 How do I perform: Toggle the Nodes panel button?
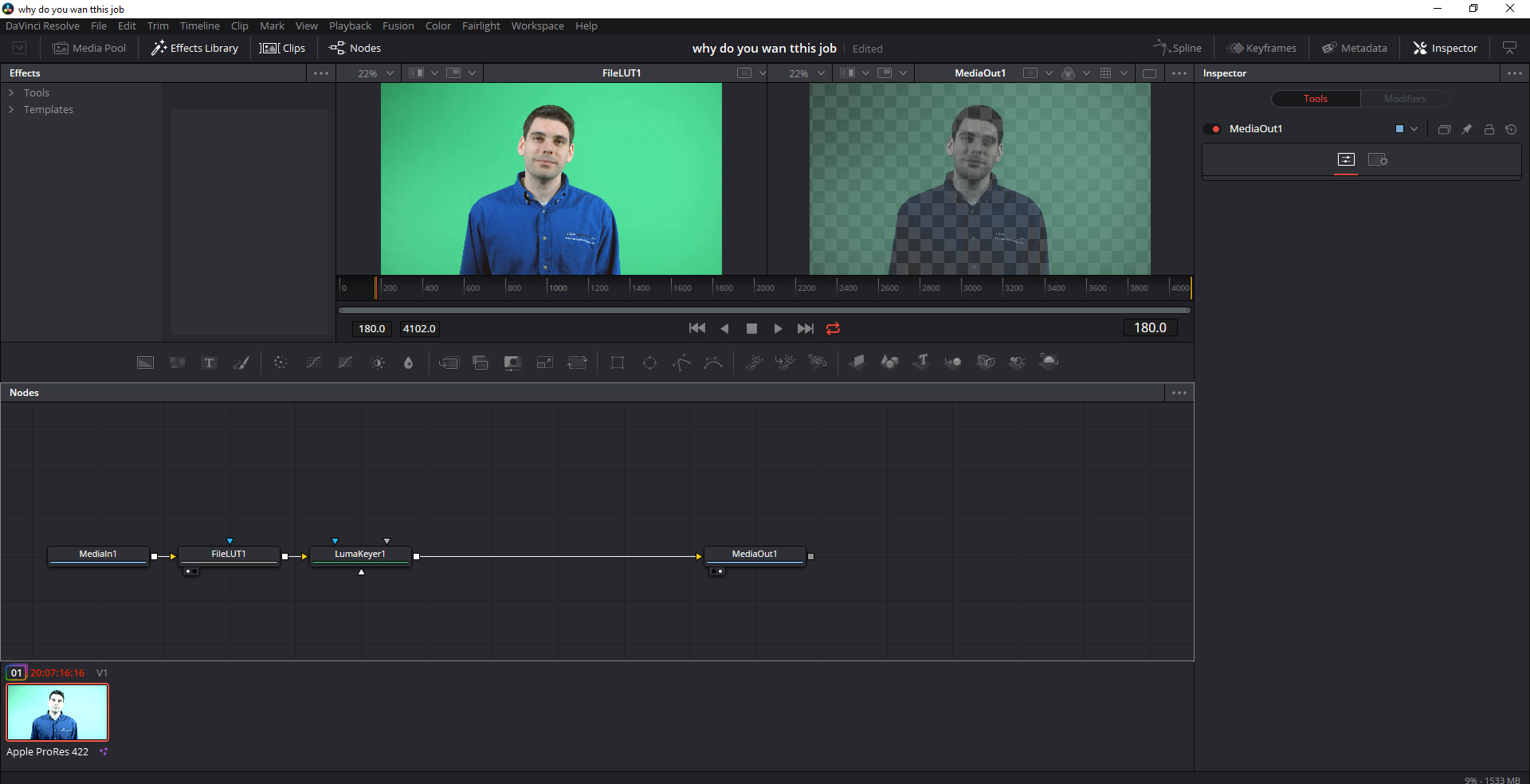[355, 48]
